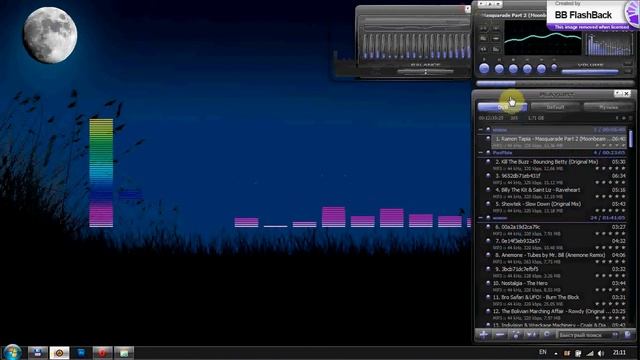Rate the Billy The Kit & Saint Liz track stars
This screenshot has width=640, height=360.
(x=611, y=197)
